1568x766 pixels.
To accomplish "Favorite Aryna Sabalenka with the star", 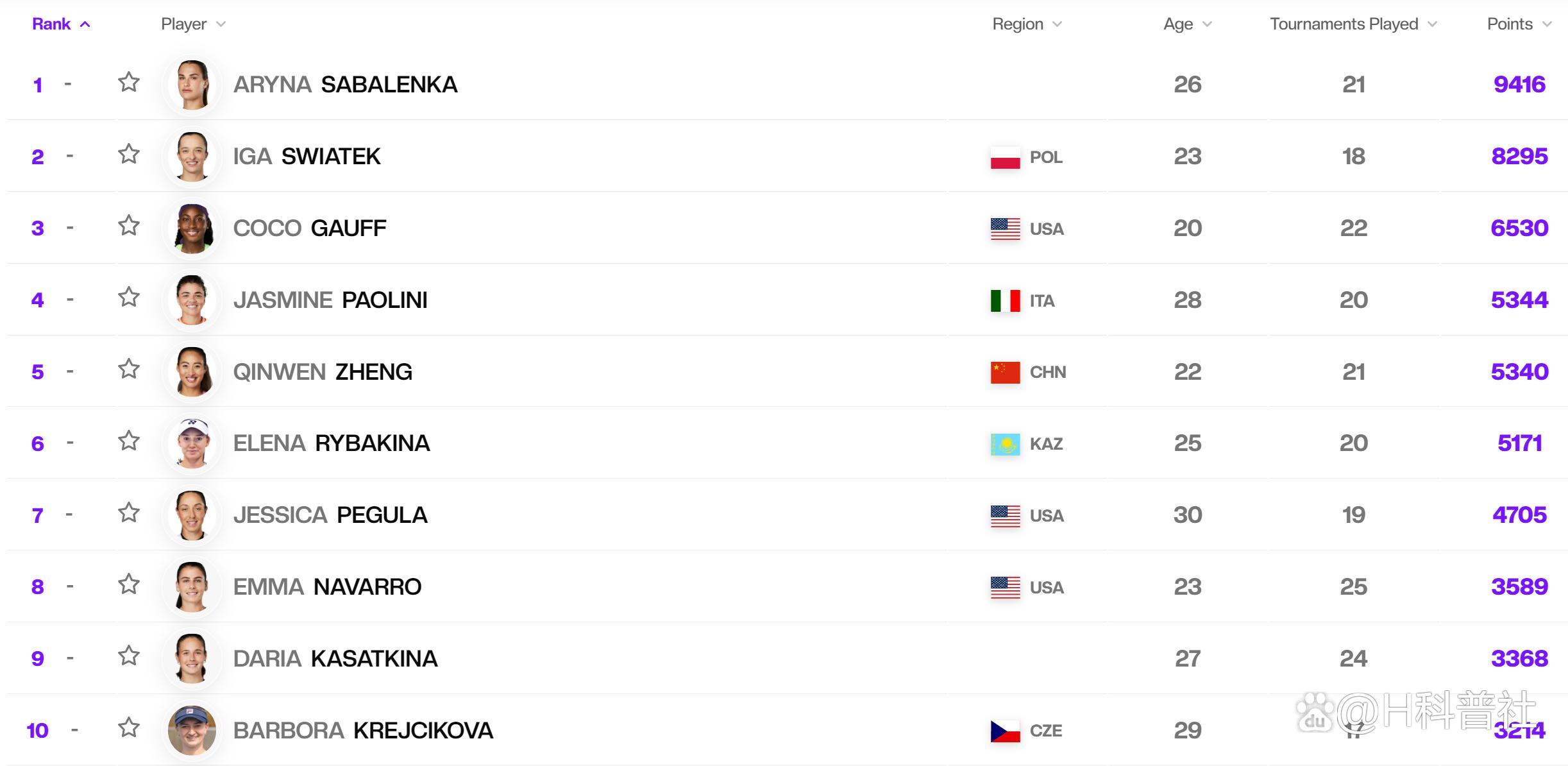I will point(129,82).
